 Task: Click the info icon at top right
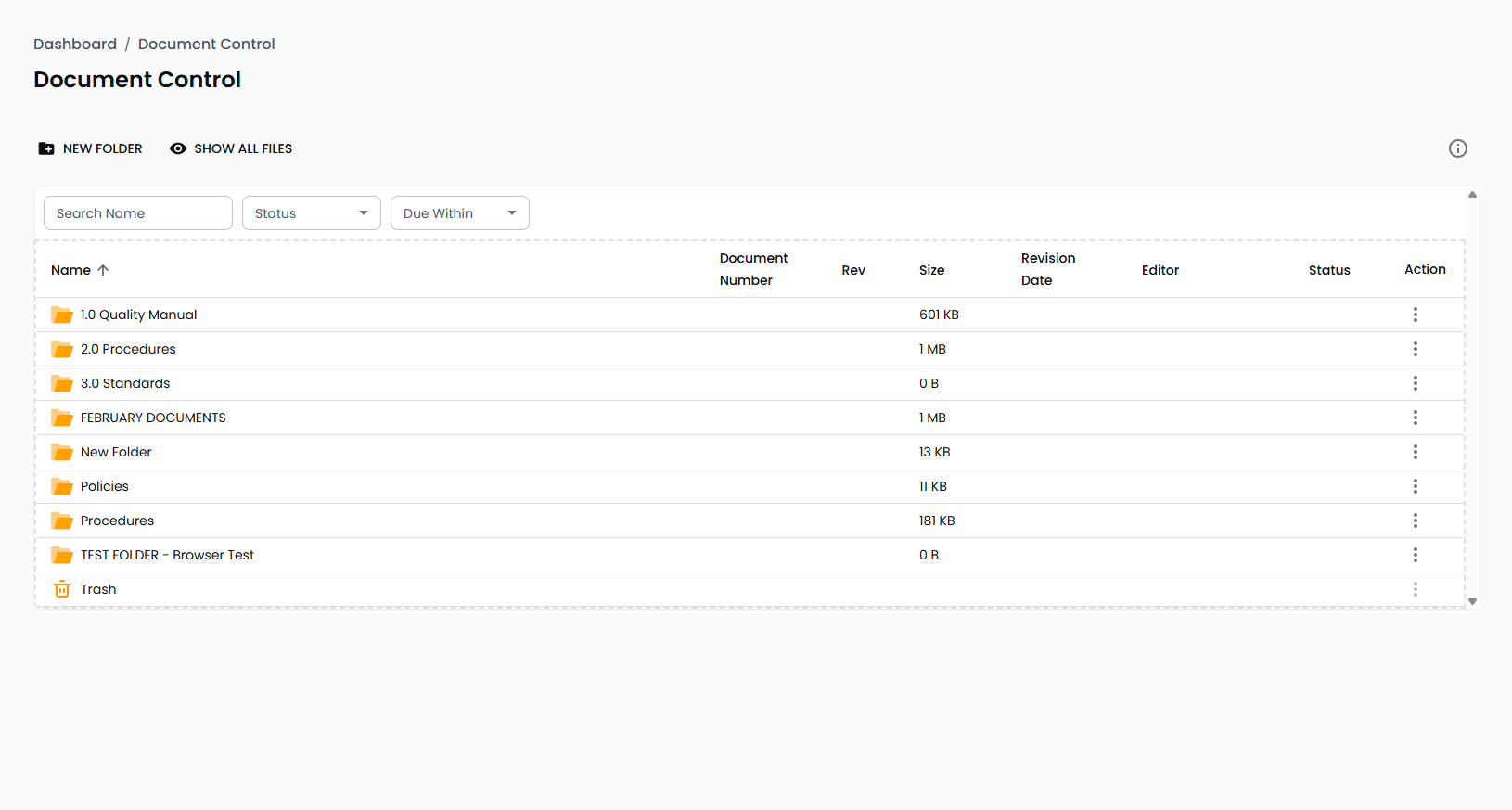[1457, 148]
